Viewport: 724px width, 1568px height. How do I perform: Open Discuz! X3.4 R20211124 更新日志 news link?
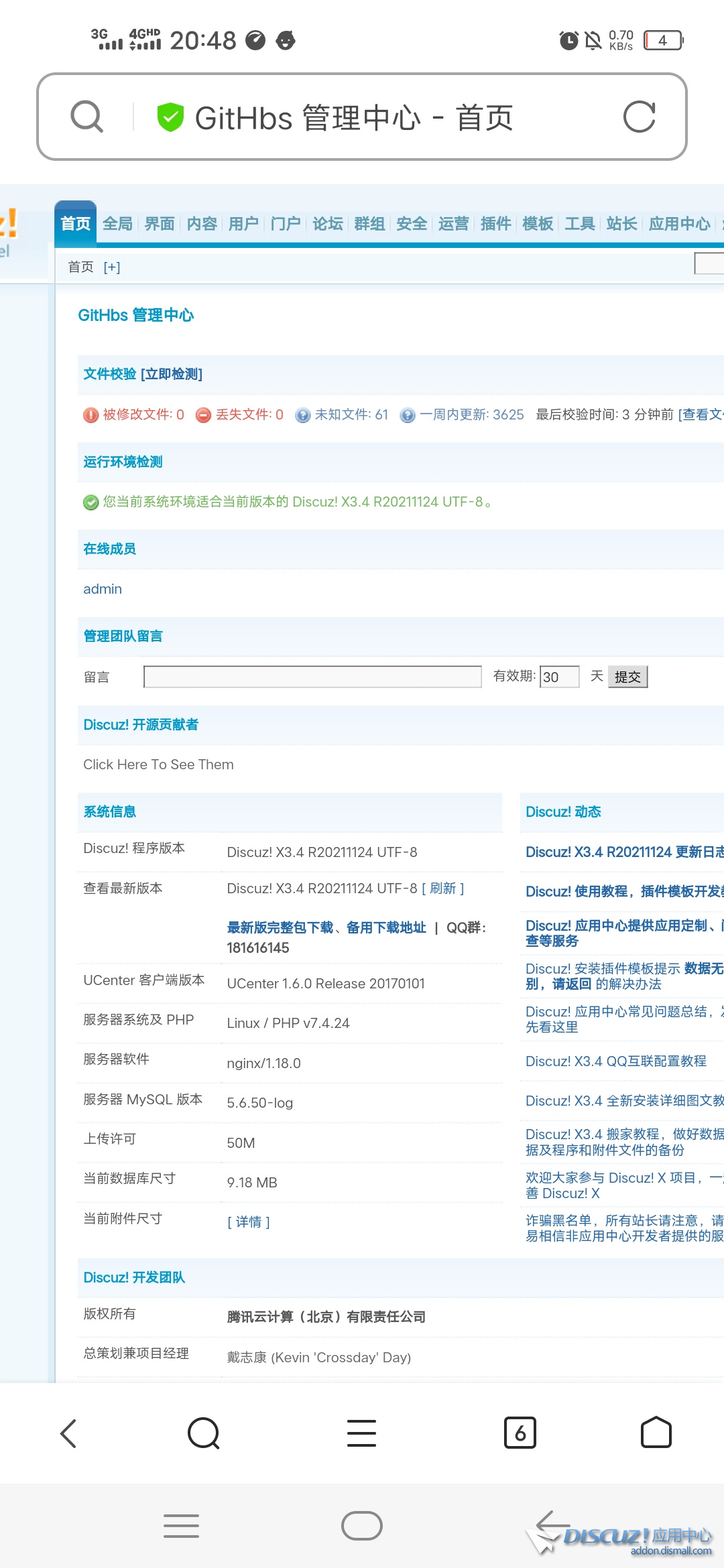(x=625, y=852)
